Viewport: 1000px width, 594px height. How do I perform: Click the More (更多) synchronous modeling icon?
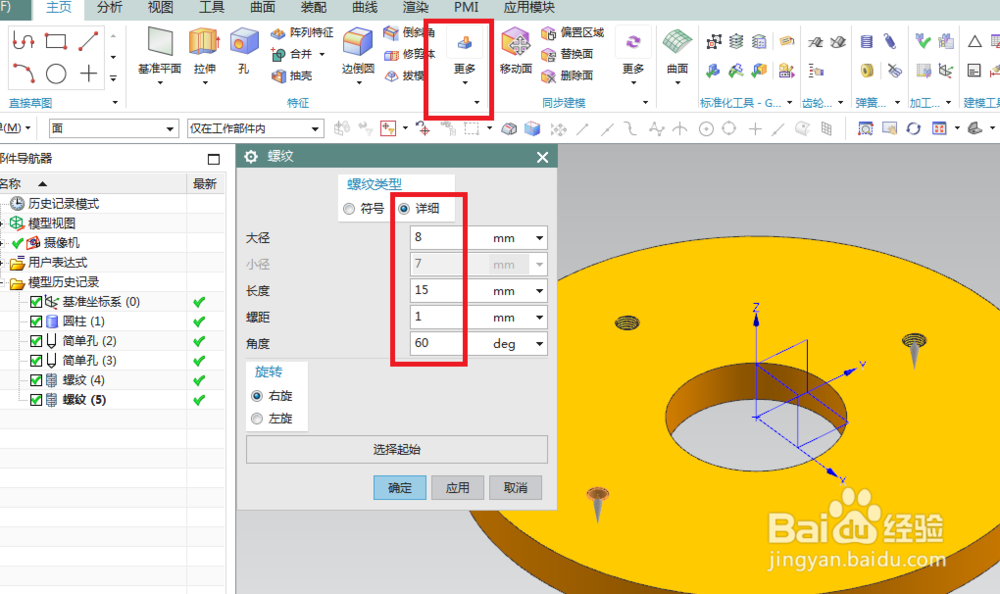[633, 43]
